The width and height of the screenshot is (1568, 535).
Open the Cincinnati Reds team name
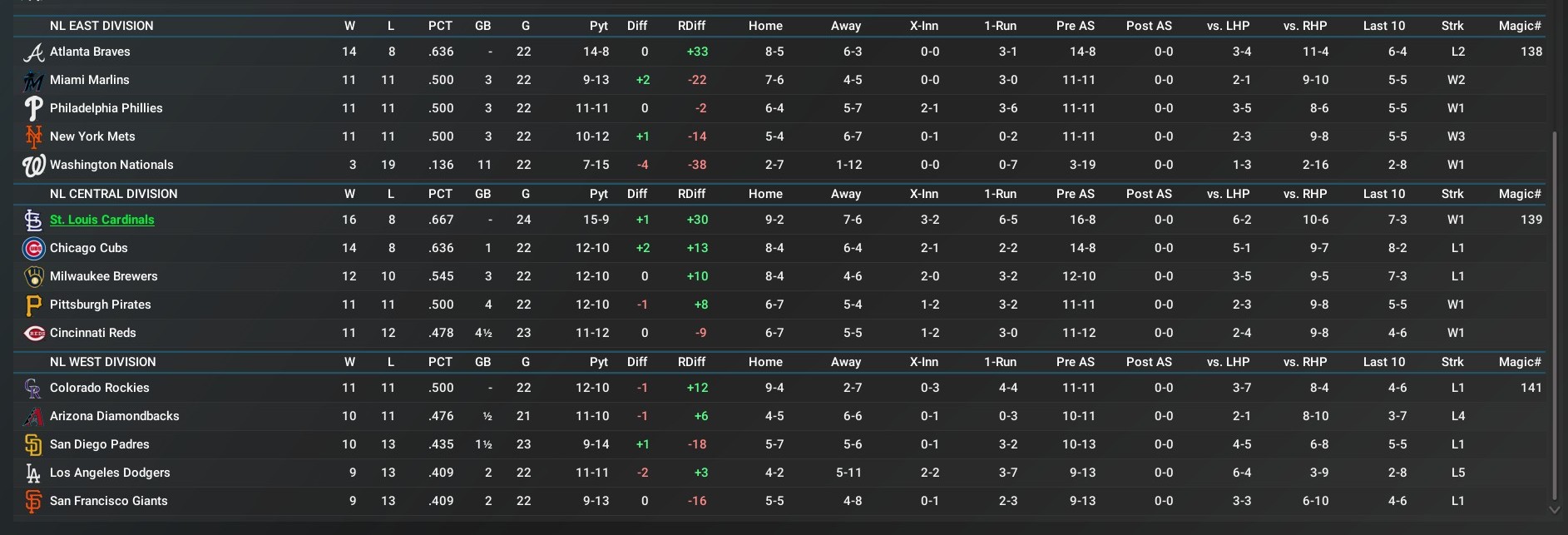tap(93, 333)
